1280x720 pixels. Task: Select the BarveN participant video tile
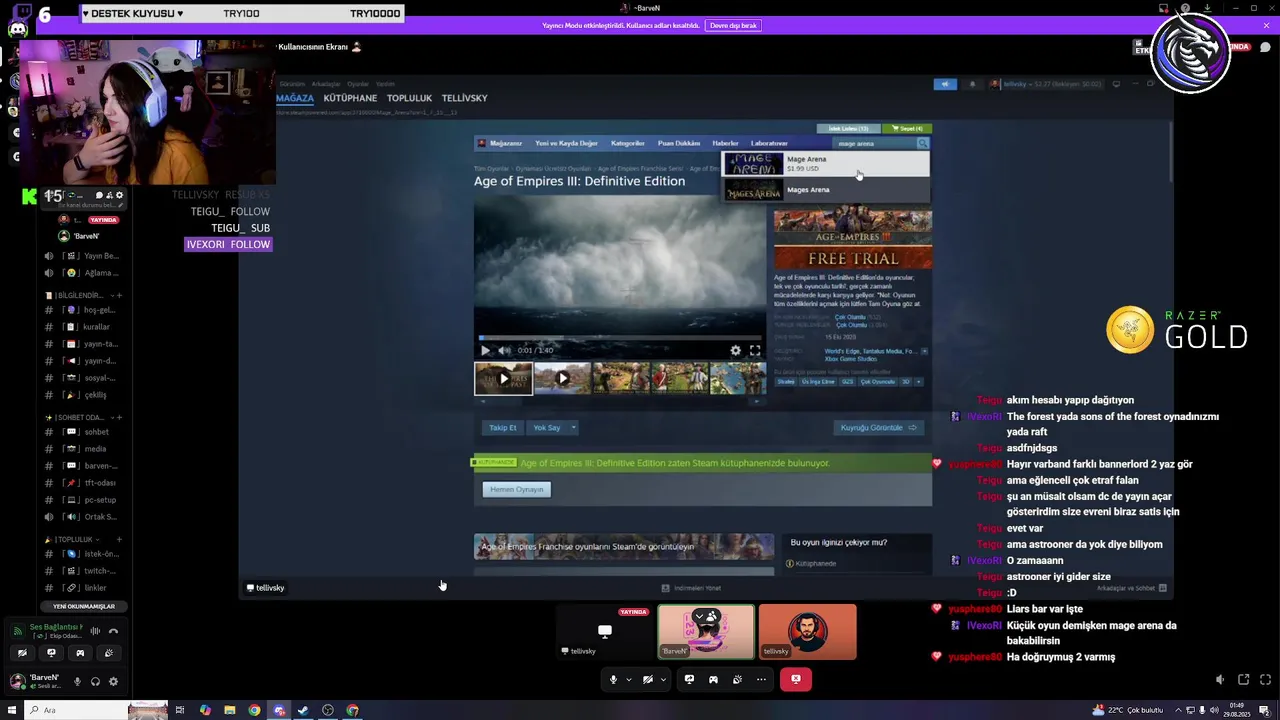(x=706, y=632)
